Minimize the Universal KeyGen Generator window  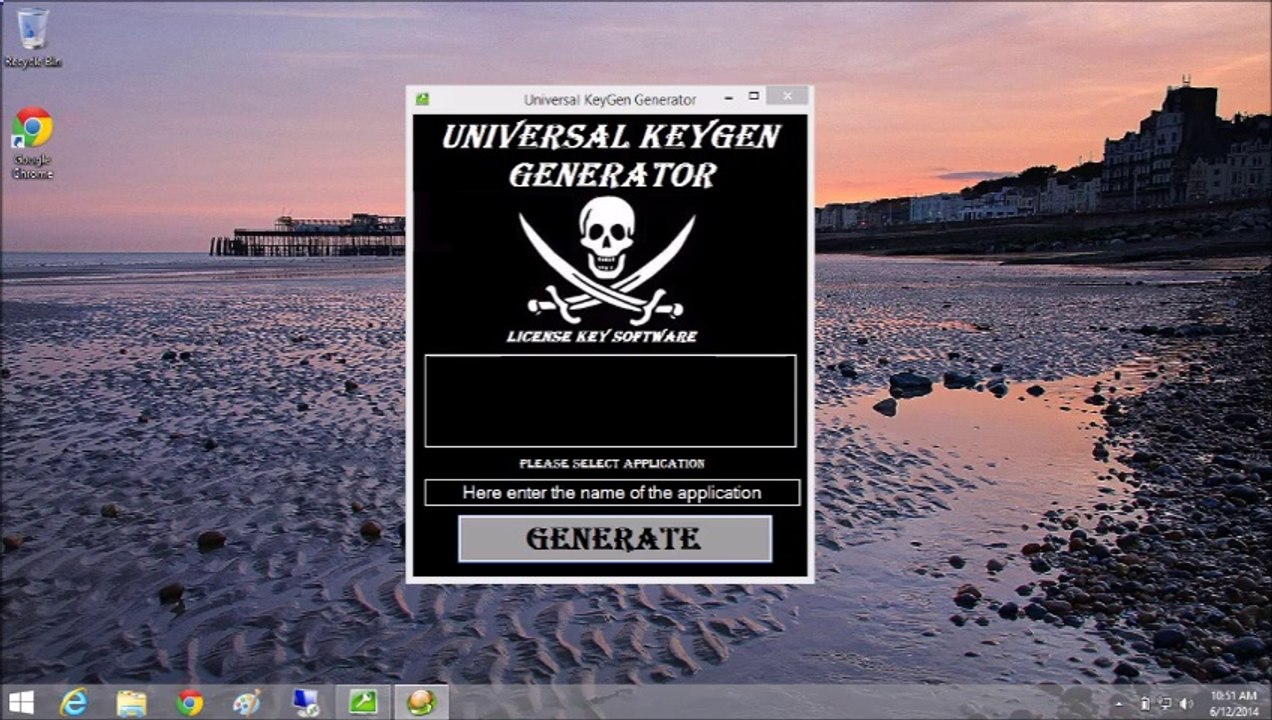pyautogui.click(x=728, y=97)
